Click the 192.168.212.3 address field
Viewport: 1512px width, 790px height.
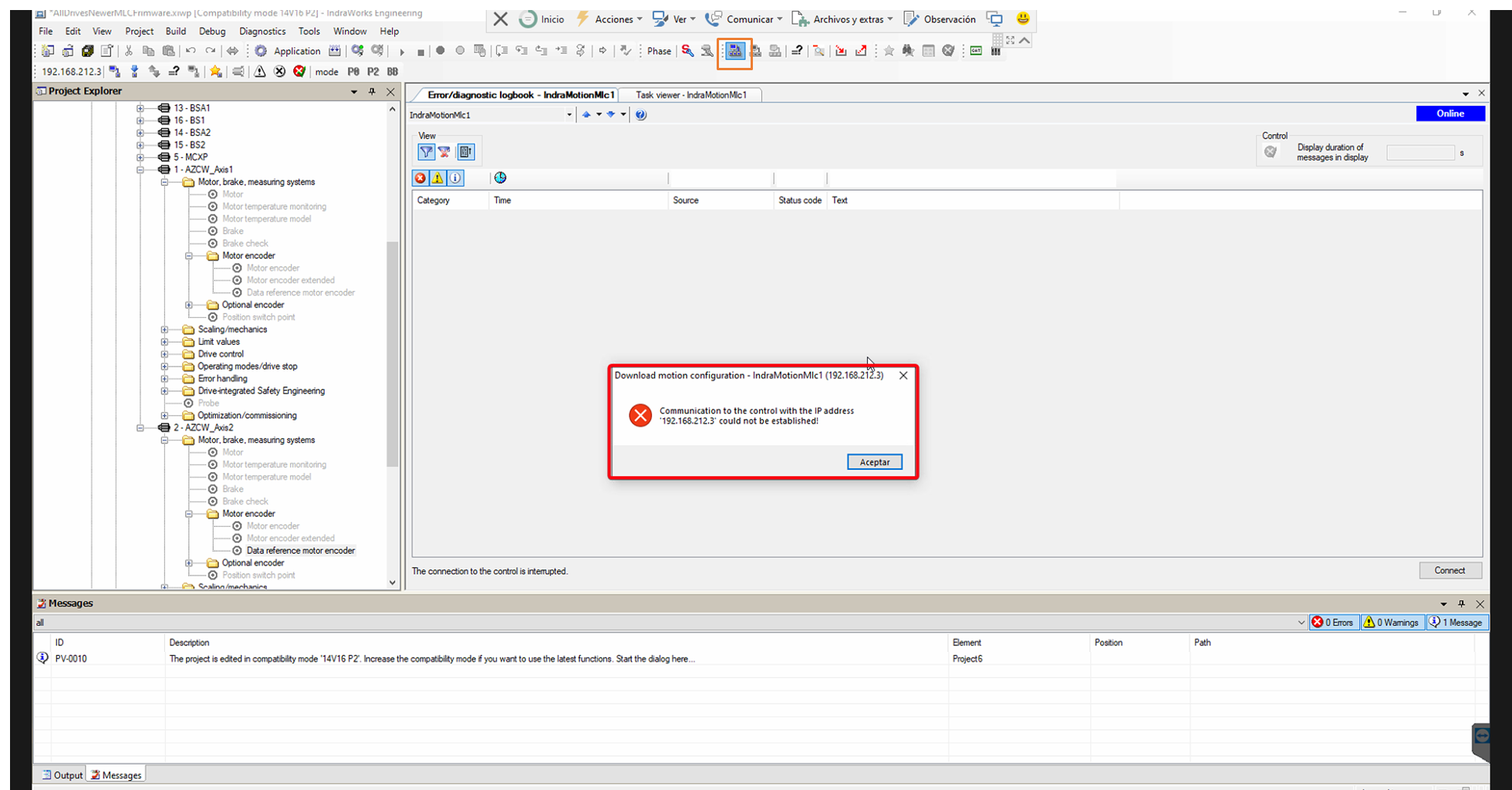click(71, 72)
